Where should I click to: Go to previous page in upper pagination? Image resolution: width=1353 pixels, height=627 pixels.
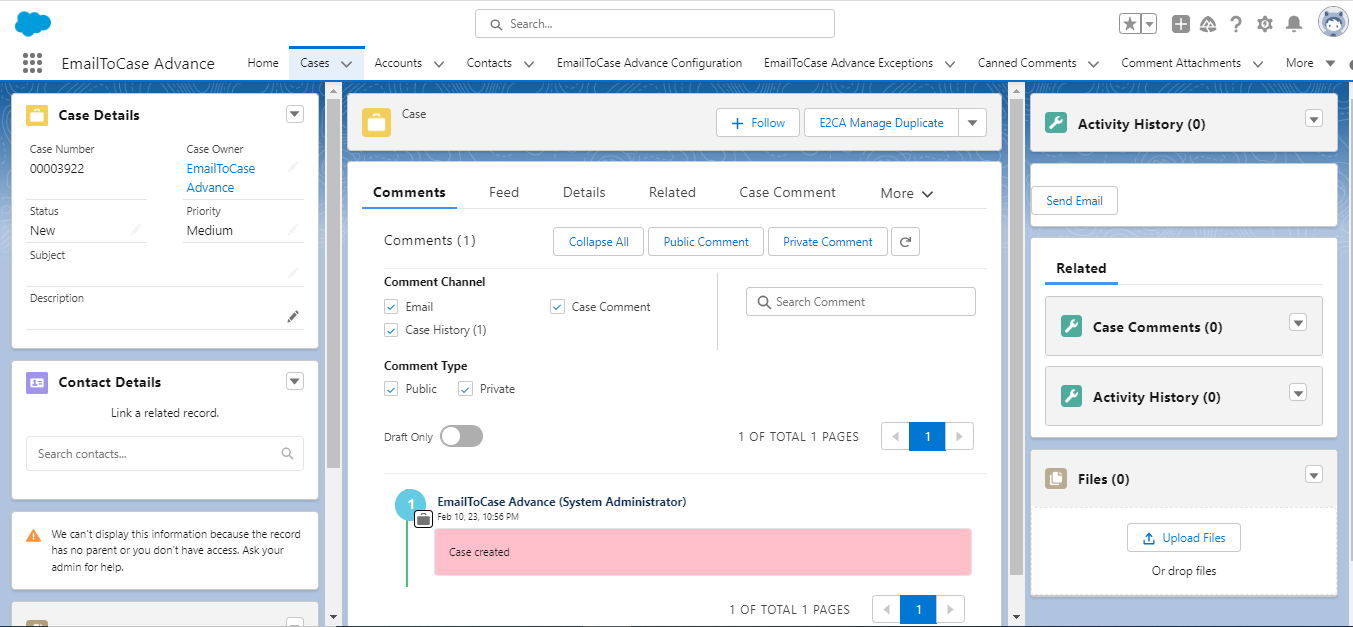click(x=895, y=437)
